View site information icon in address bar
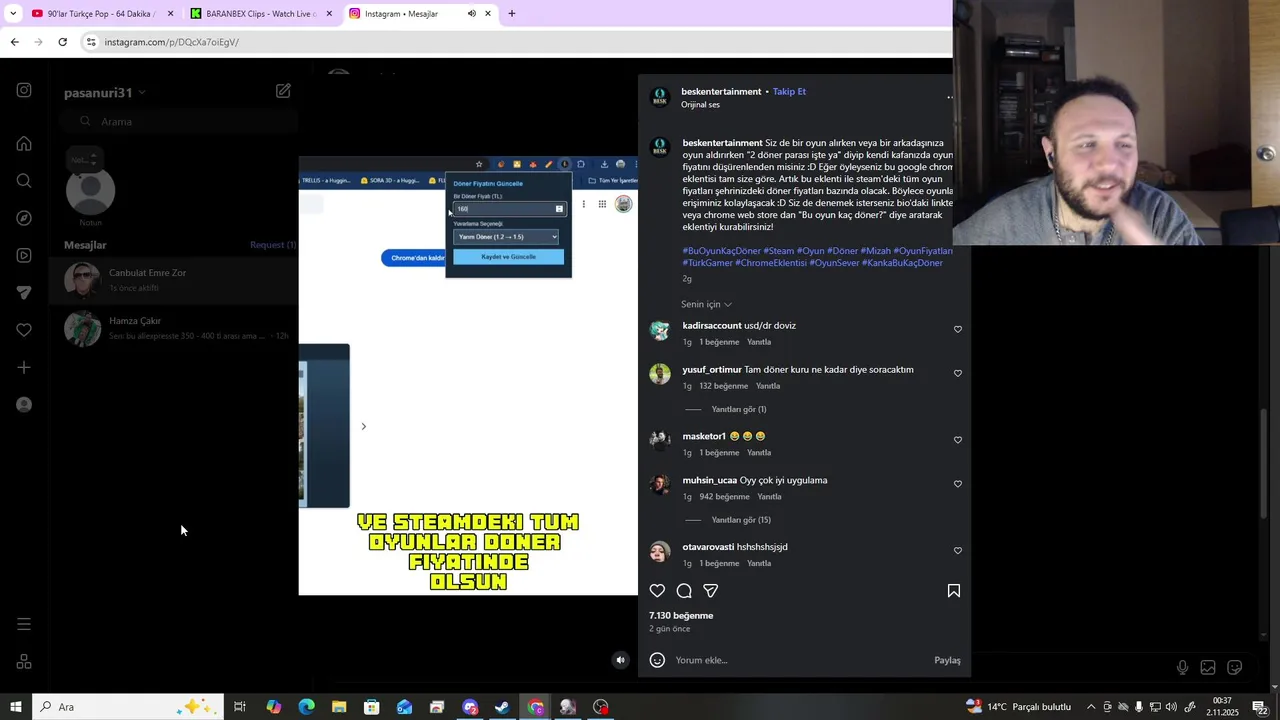The height and width of the screenshot is (720, 1280). click(91, 42)
